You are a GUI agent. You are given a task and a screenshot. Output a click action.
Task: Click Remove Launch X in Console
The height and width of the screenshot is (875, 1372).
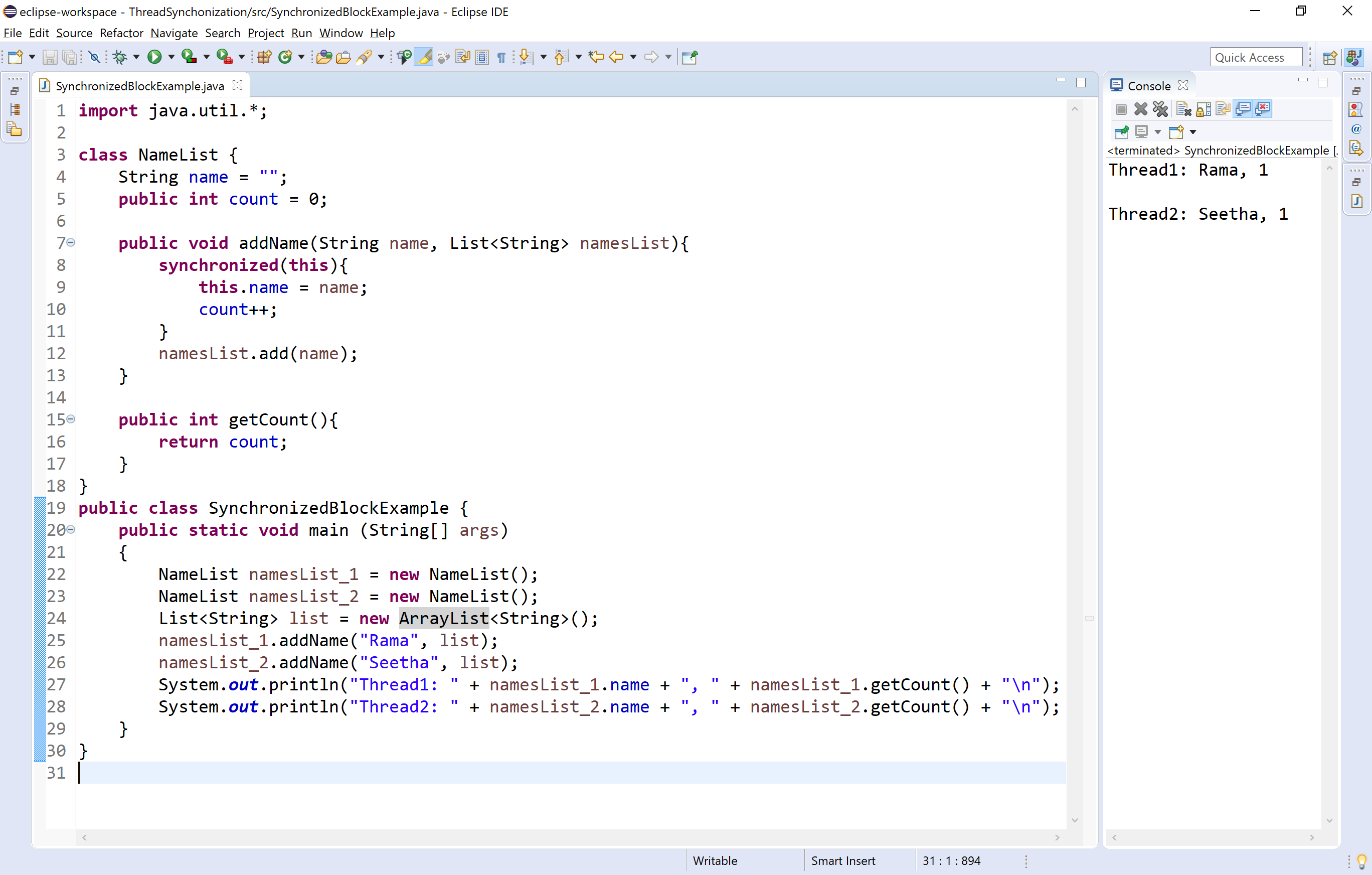click(1141, 109)
